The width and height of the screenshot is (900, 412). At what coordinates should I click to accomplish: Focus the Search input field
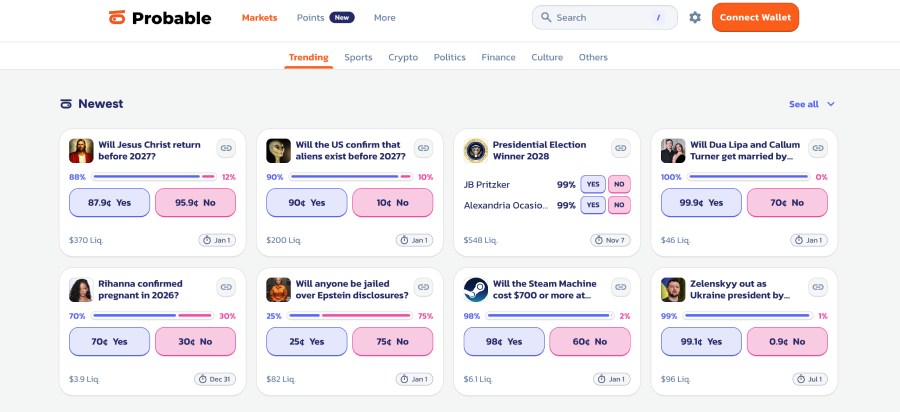coord(604,18)
